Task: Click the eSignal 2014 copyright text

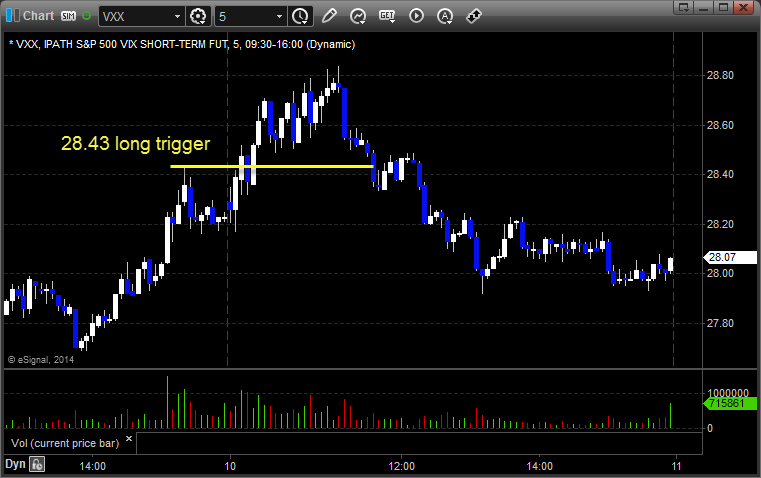Action: point(41,360)
